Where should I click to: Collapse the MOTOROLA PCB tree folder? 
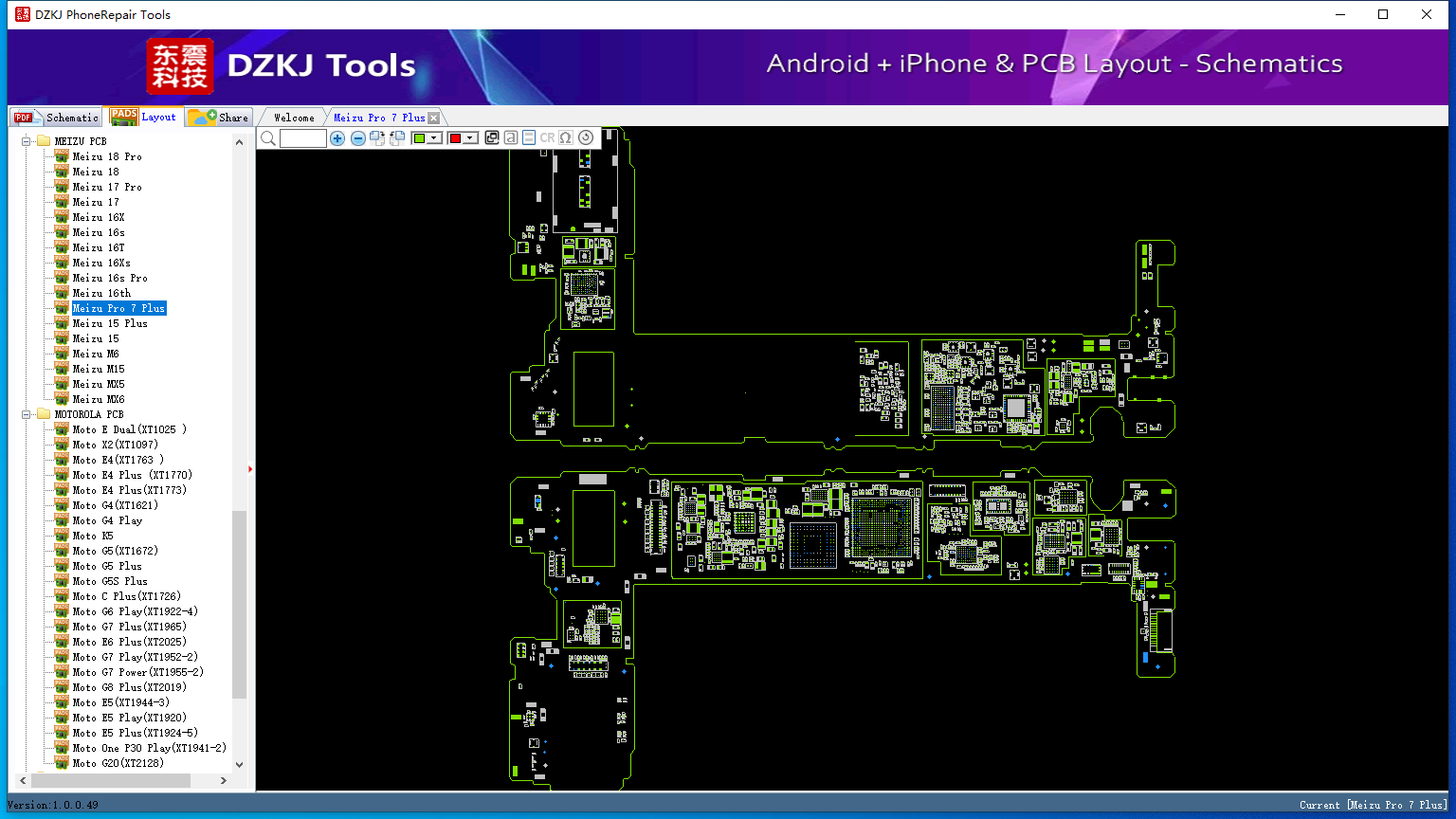pyautogui.click(x=26, y=414)
